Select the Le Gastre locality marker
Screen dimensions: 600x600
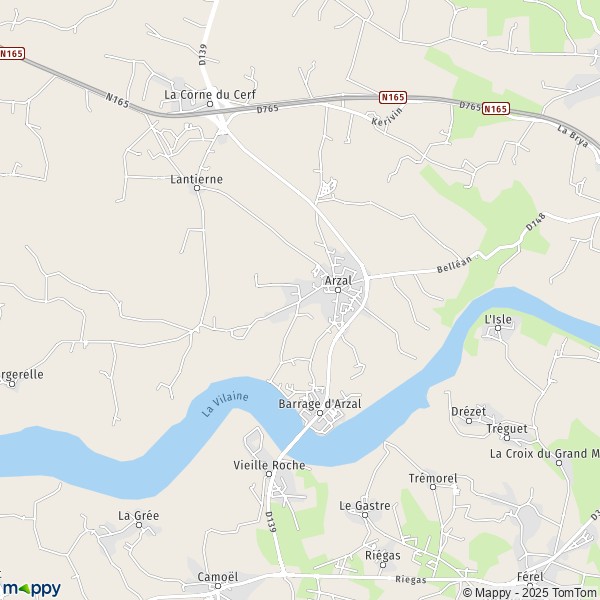click(365, 515)
